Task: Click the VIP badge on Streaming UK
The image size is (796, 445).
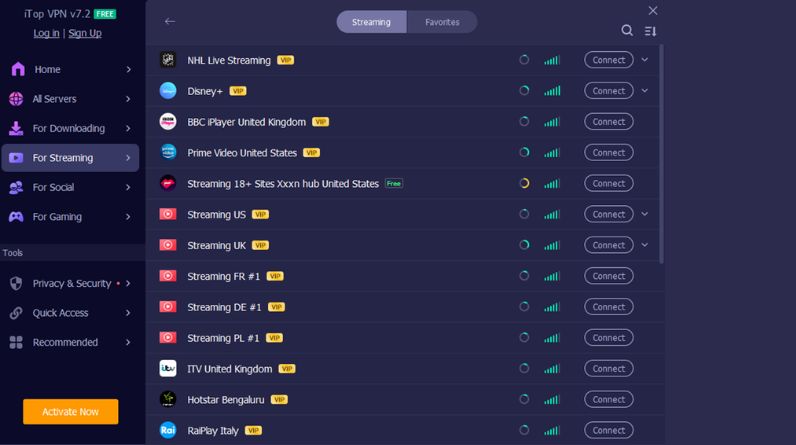Action: [260, 245]
